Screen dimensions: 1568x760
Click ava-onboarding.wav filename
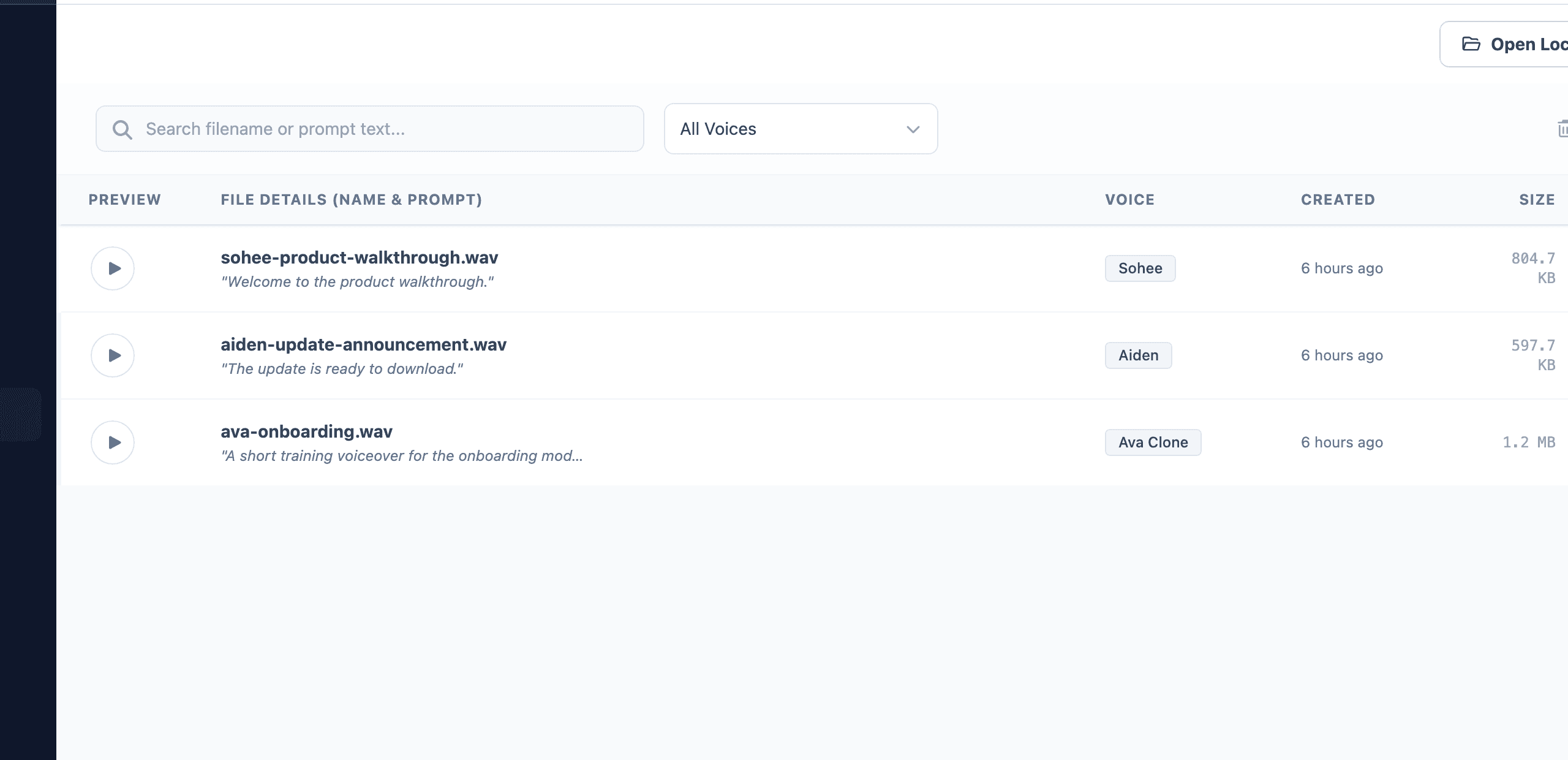pyautogui.click(x=307, y=431)
